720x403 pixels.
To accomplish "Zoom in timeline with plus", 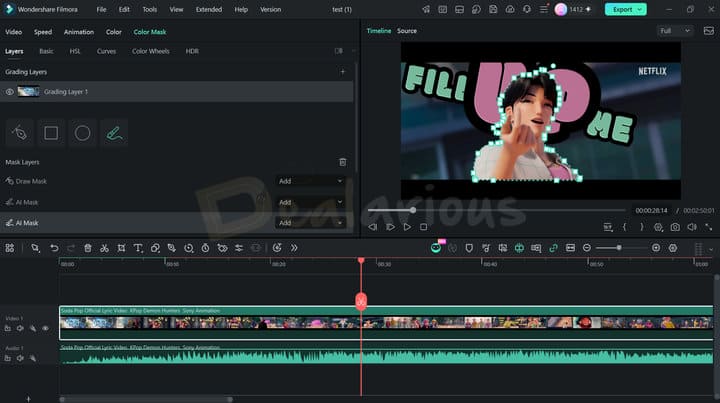I will point(656,248).
